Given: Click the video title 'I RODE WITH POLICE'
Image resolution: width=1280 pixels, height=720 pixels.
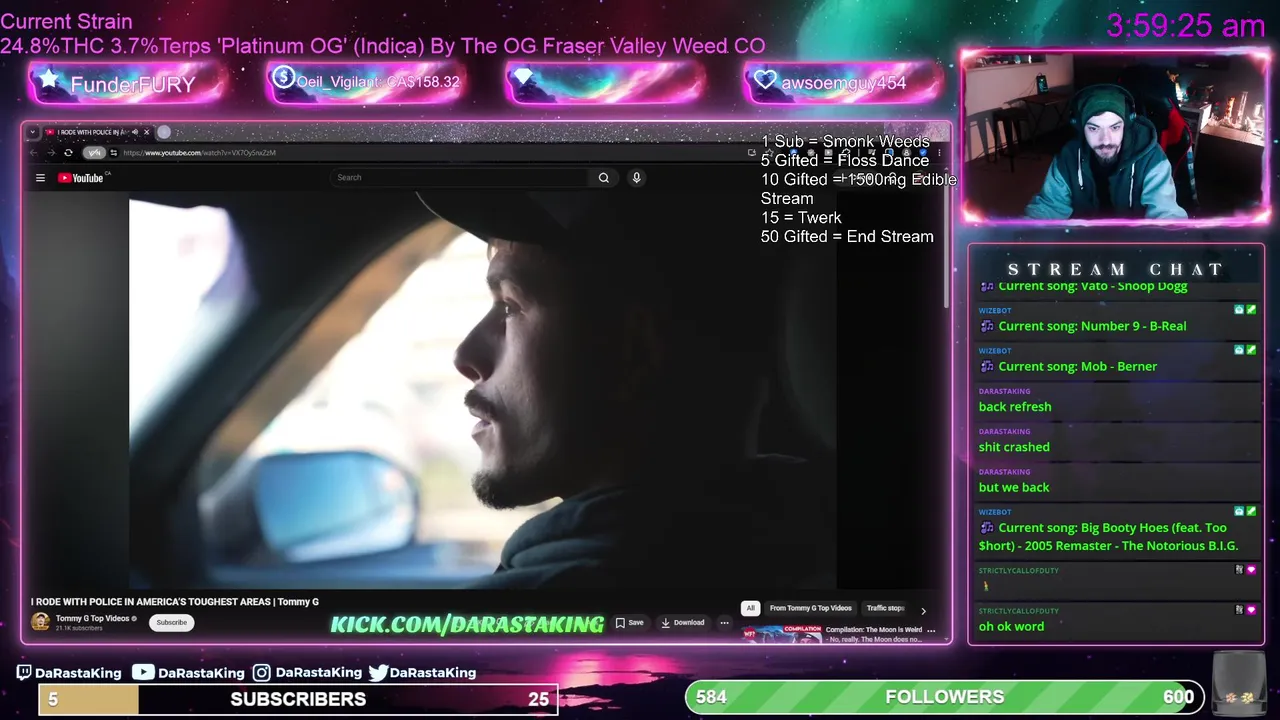Looking at the screenshot, I should pyautogui.click(x=175, y=602).
